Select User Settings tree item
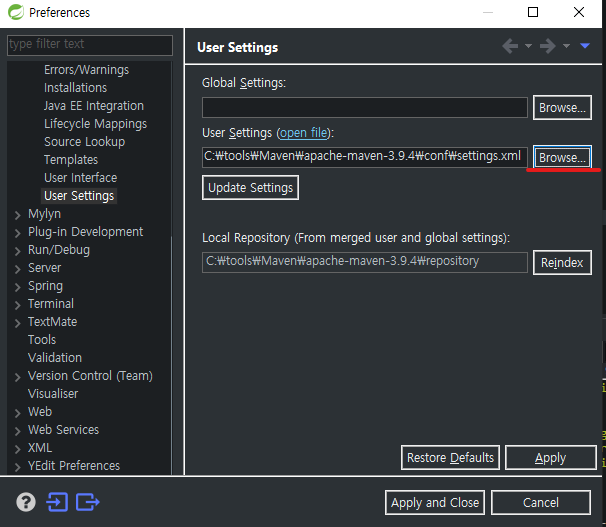The image size is (606, 527). (x=79, y=196)
